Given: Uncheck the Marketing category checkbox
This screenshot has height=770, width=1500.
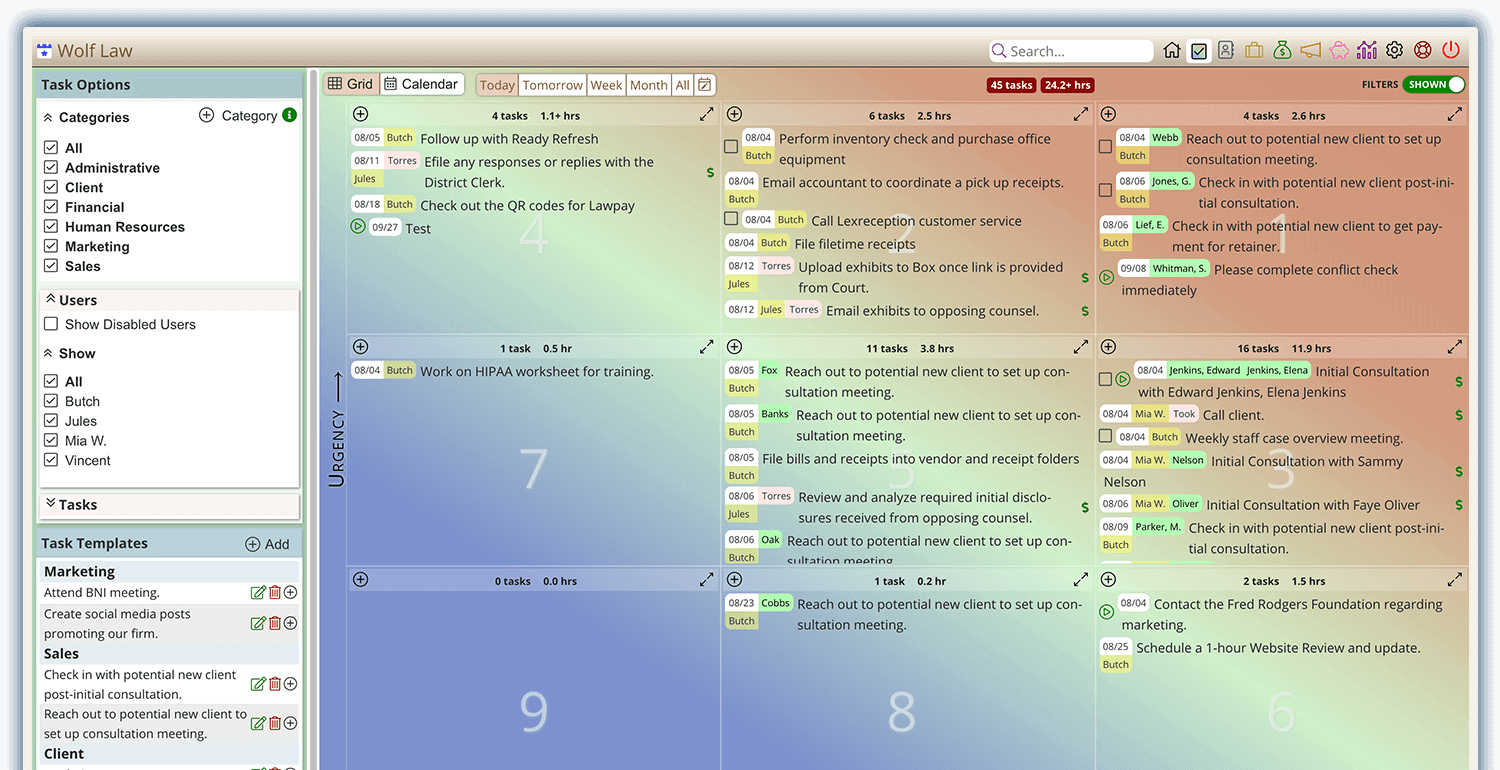Looking at the screenshot, I should tap(51, 246).
